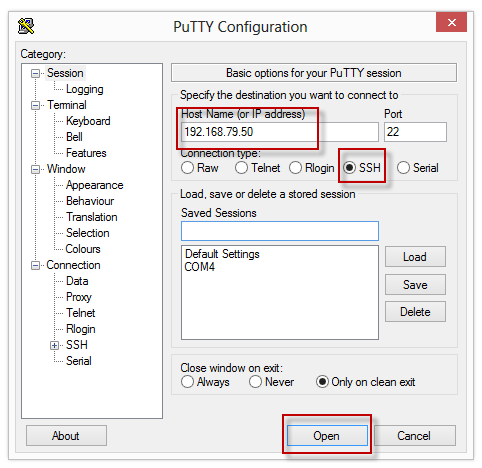Open the Keyboard settings
Viewport: 482px width, 468px height.
tap(88, 121)
